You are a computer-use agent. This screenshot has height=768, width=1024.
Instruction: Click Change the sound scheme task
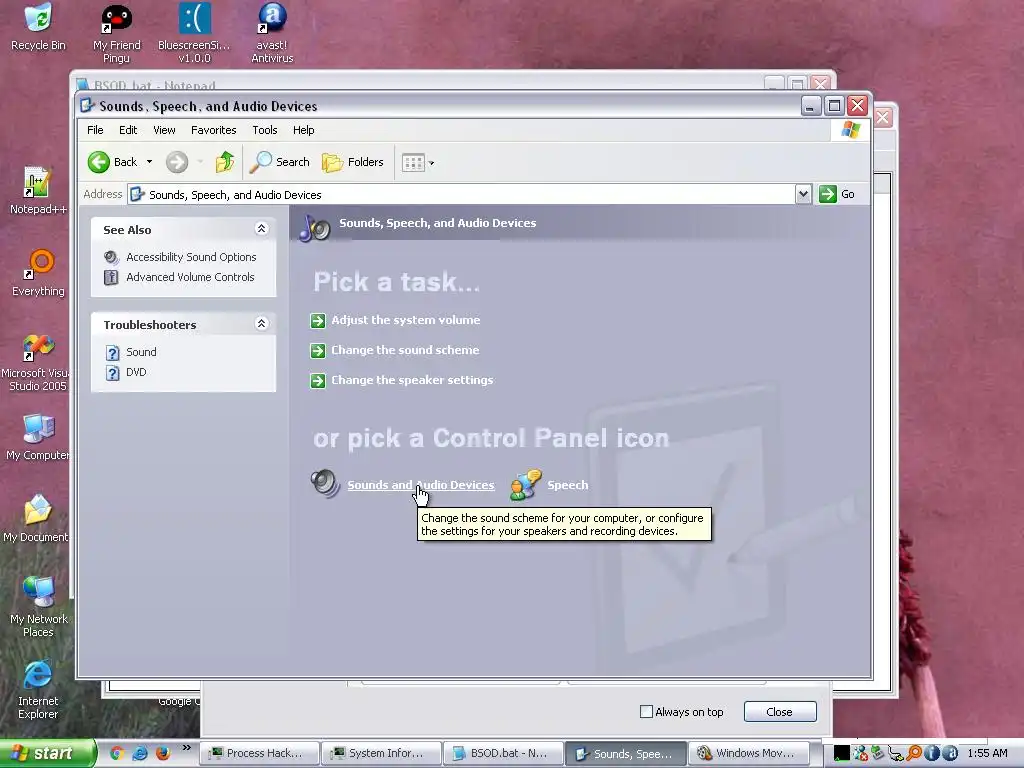405,350
